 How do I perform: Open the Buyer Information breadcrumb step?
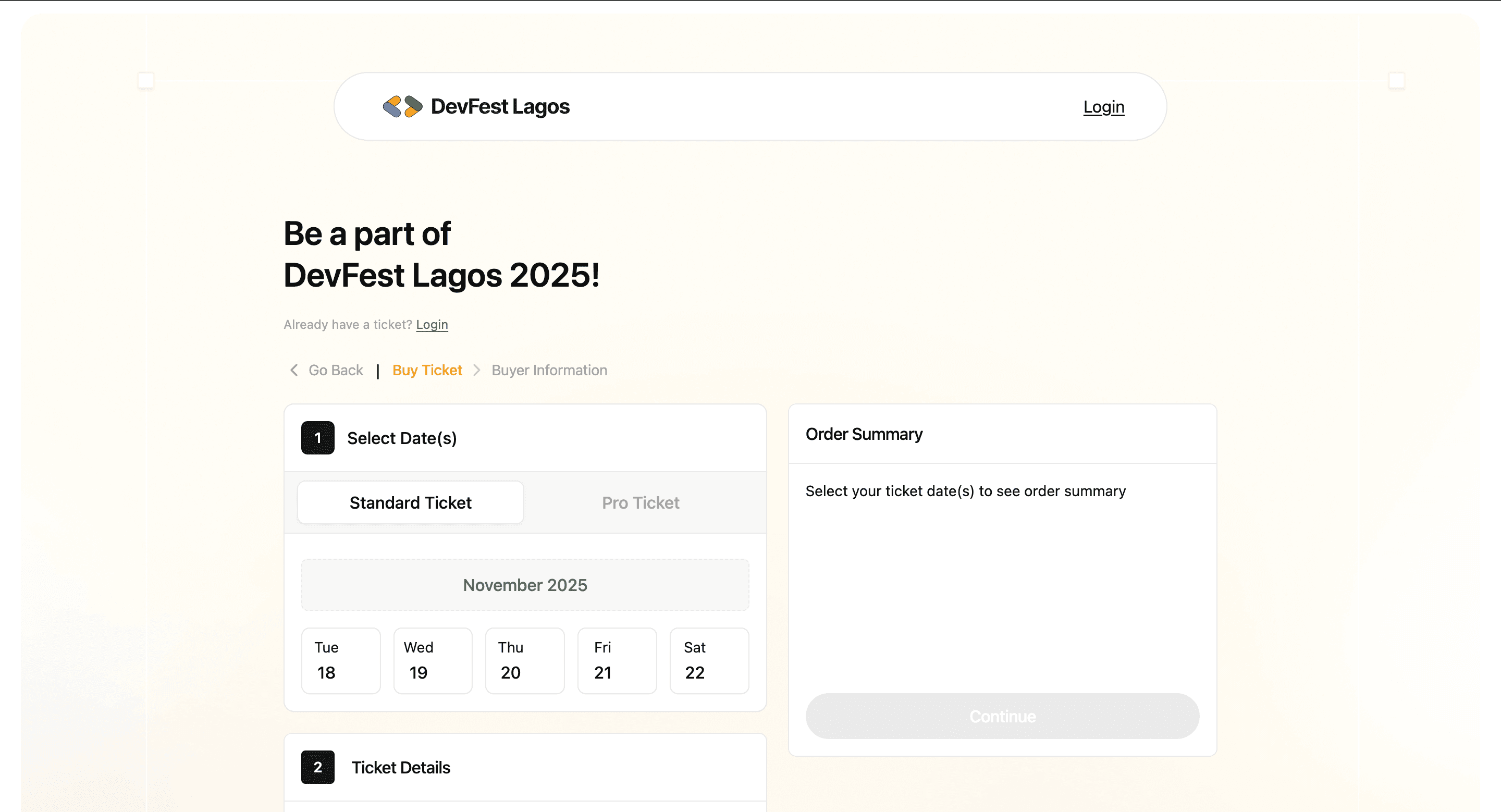[549, 371]
